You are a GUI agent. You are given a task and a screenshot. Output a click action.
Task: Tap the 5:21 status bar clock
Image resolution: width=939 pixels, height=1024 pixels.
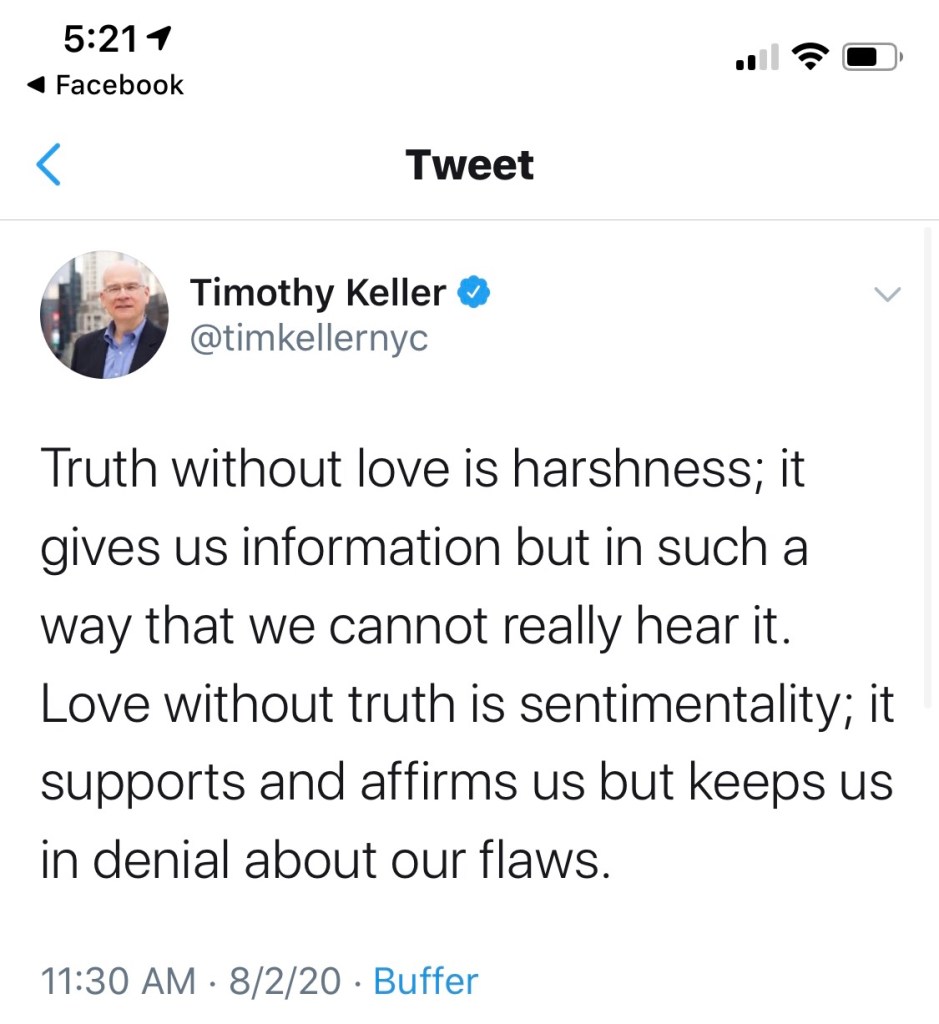[101, 39]
